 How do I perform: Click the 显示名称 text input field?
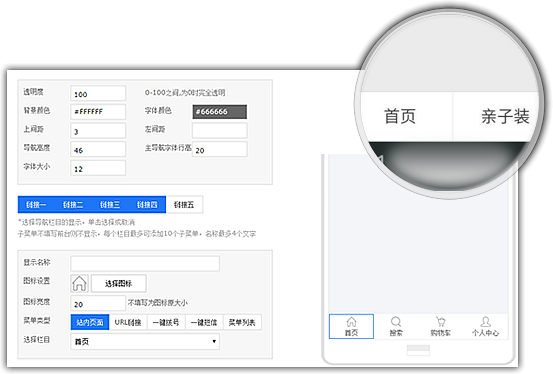(x=145, y=264)
